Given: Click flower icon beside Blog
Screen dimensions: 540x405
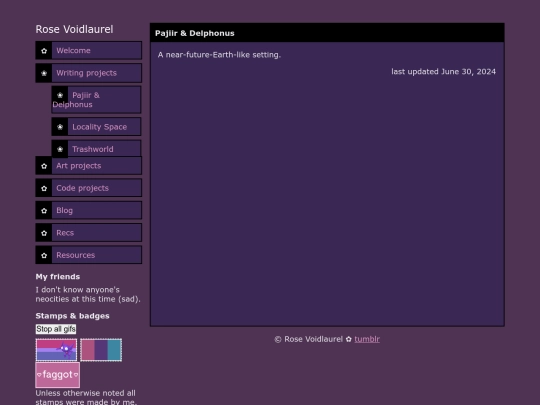Looking at the screenshot, I should point(44,211).
